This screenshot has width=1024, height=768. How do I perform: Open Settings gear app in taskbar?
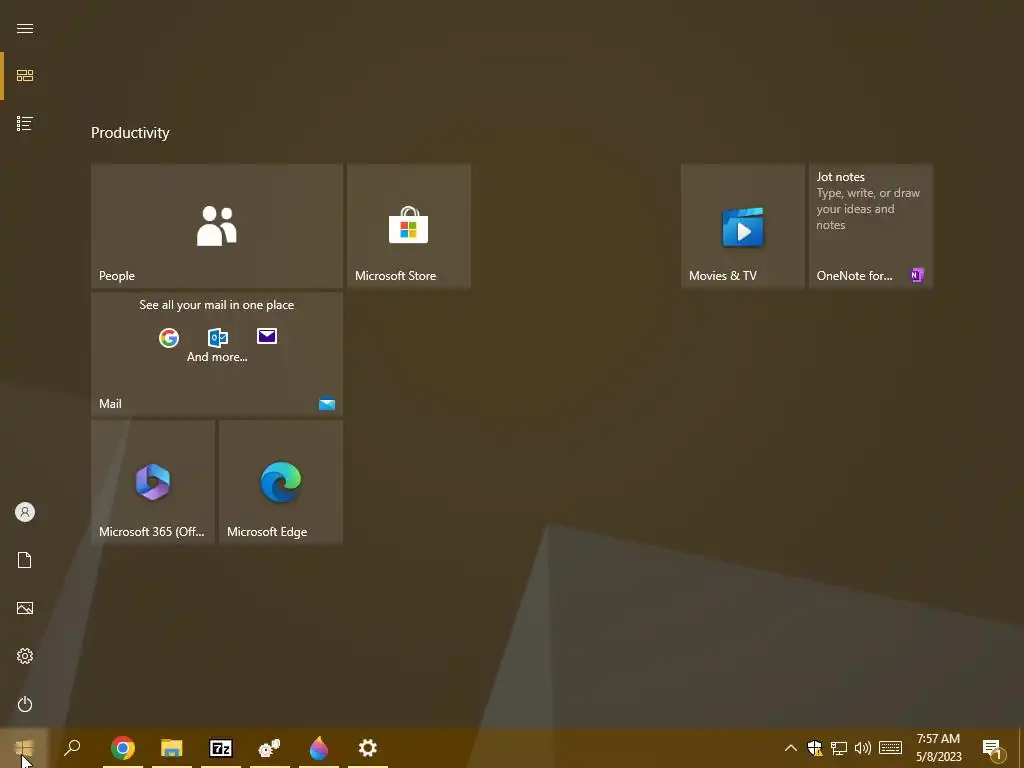[368, 748]
